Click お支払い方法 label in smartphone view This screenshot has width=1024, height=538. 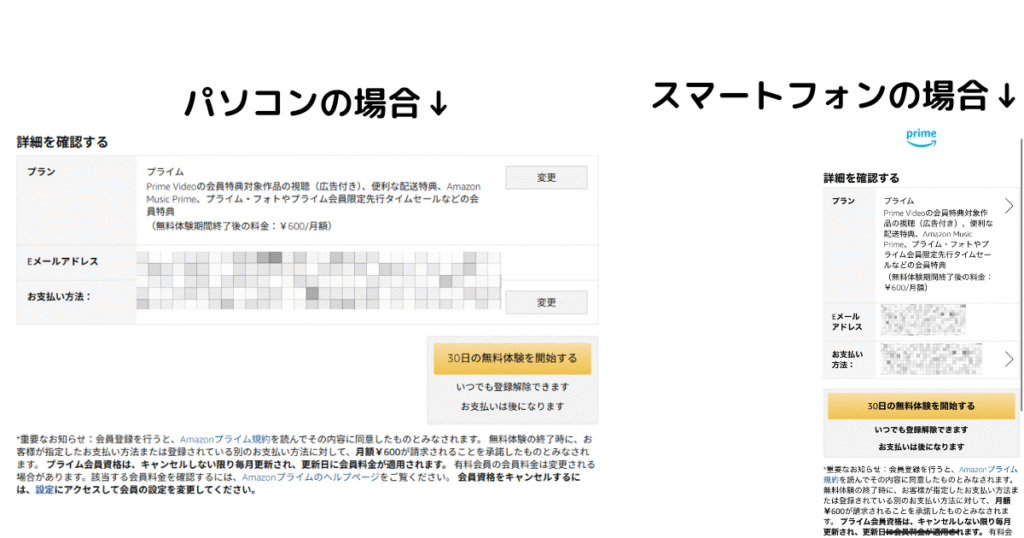click(x=847, y=360)
